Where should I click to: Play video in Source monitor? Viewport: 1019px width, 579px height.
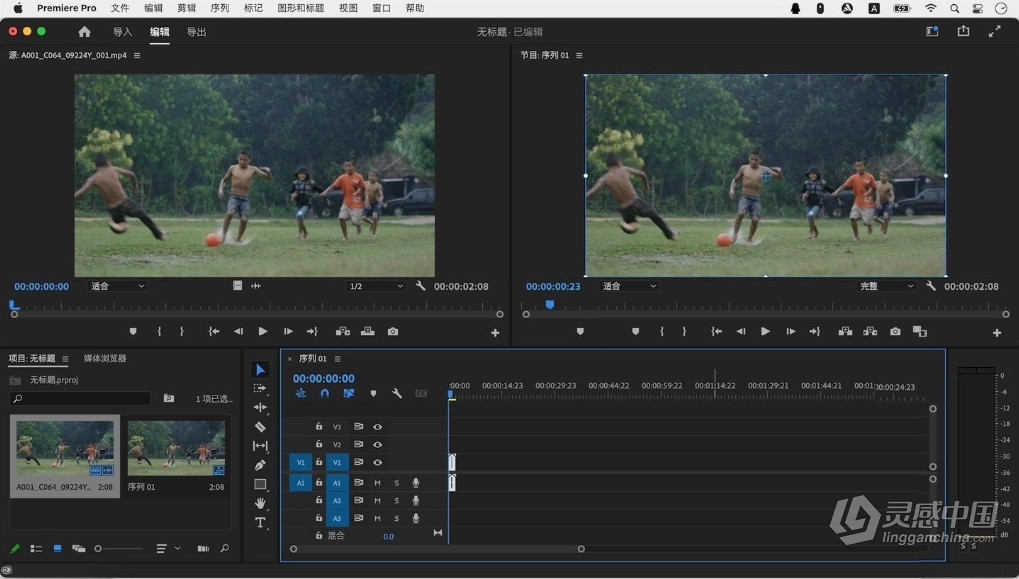[x=263, y=331]
